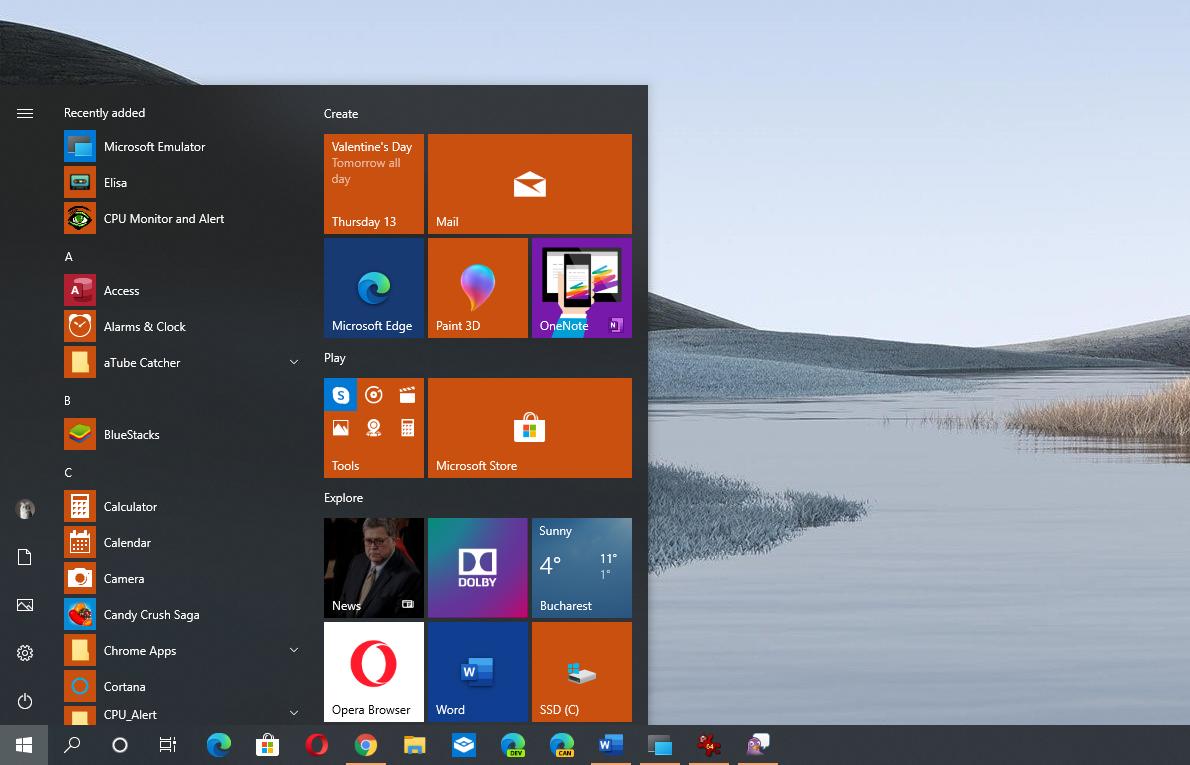Open the Paint 3D tile

477,288
